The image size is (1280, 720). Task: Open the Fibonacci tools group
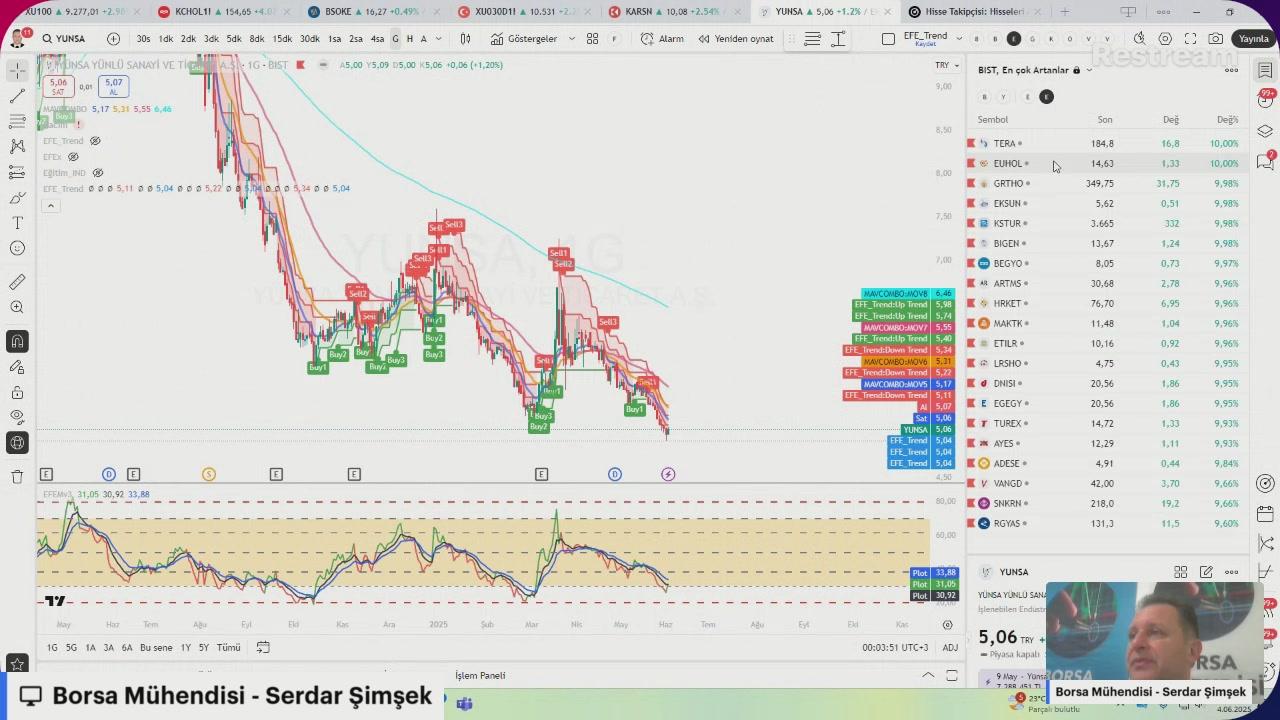pyautogui.click(x=17, y=121)
